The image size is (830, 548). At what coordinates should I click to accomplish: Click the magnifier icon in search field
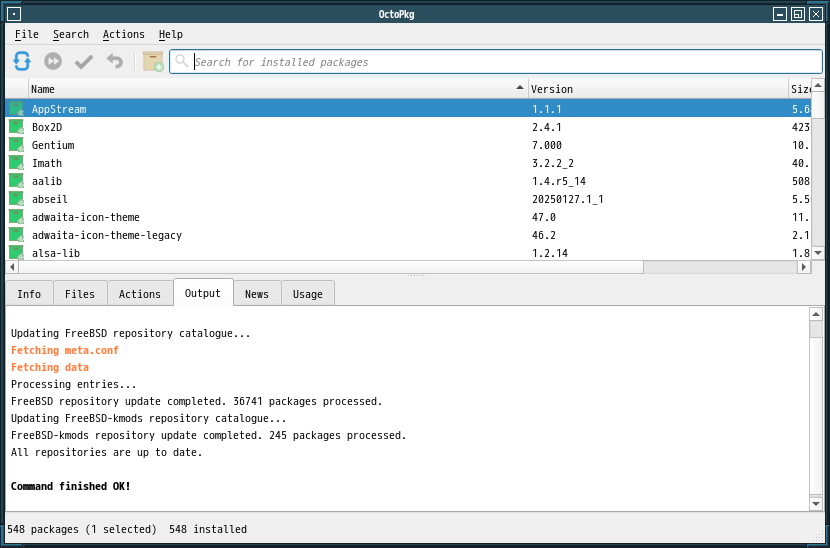pos(182,61)
